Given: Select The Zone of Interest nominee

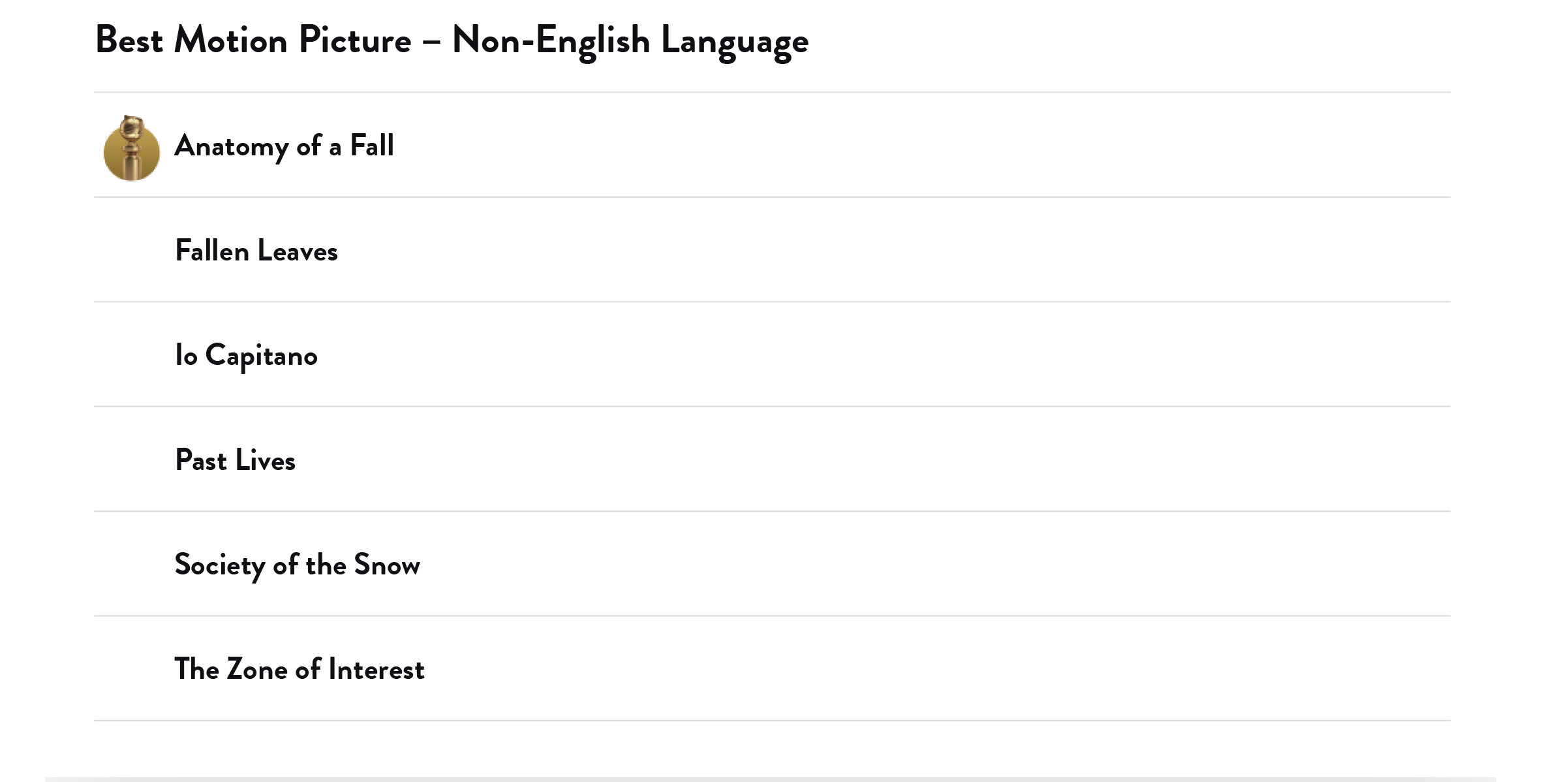Looking at the screenshot, I should 299,669.
